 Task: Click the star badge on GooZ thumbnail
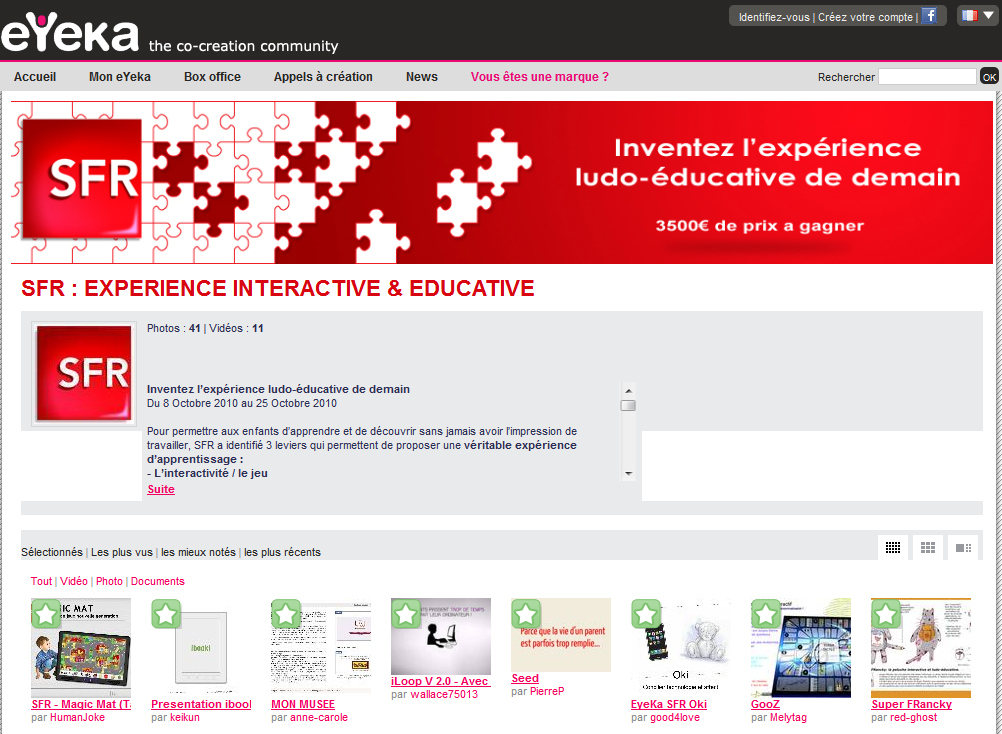[766, 614]
